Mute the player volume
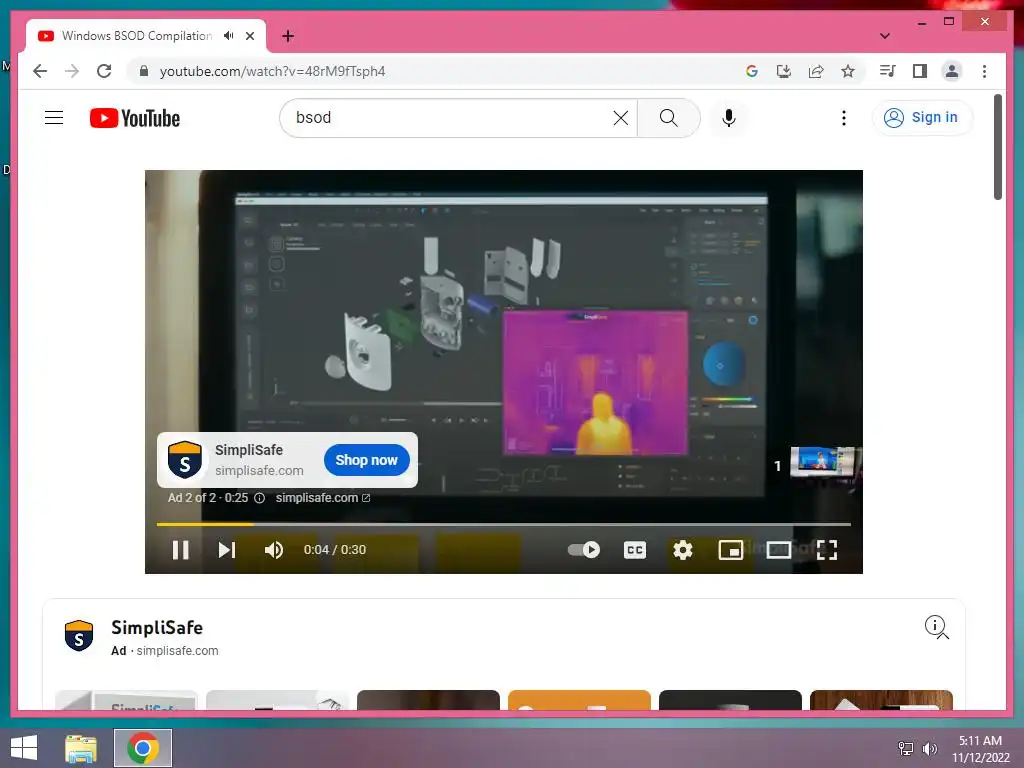Image resolution: width=1024 pixels, height=768 pixels. point(274,550)
